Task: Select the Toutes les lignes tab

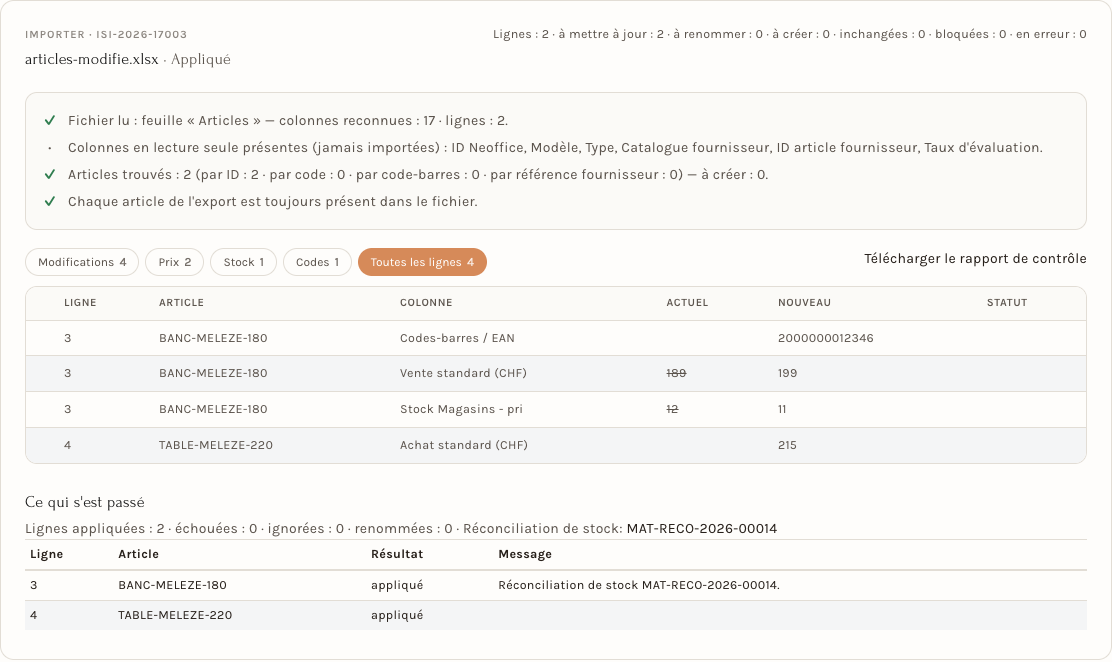Action: tap(422, 262)
